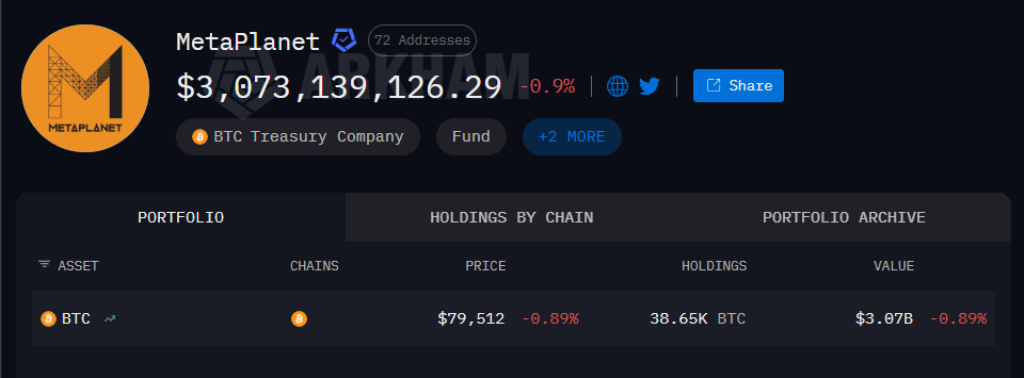The height and width of the screenshot is (378, 1024).
Task: Click the BTC coin icon in the Asset column
Action: tap(48, 319)
